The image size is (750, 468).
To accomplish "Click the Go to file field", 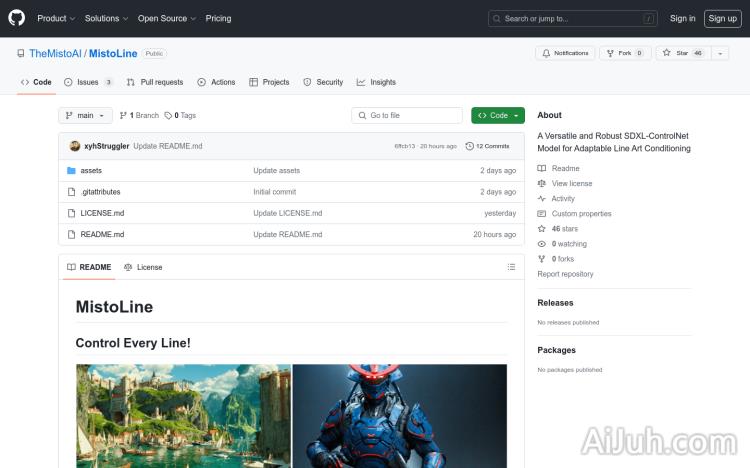I will [407, 116].
